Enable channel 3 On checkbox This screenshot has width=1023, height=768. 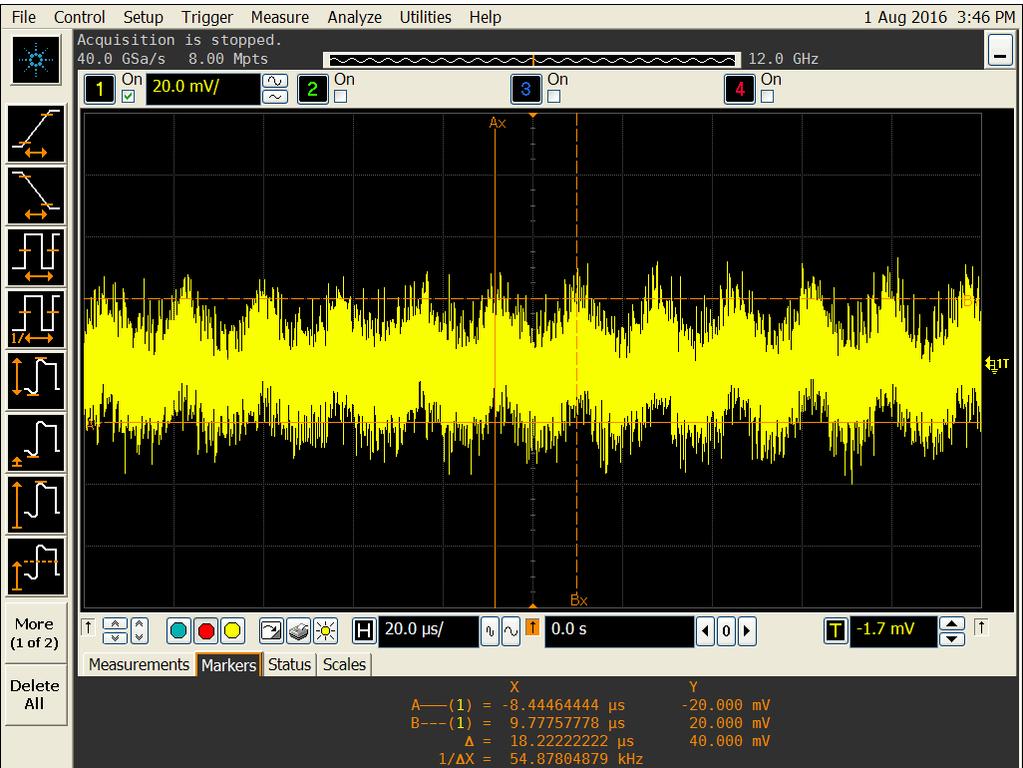tap(554, 97)
